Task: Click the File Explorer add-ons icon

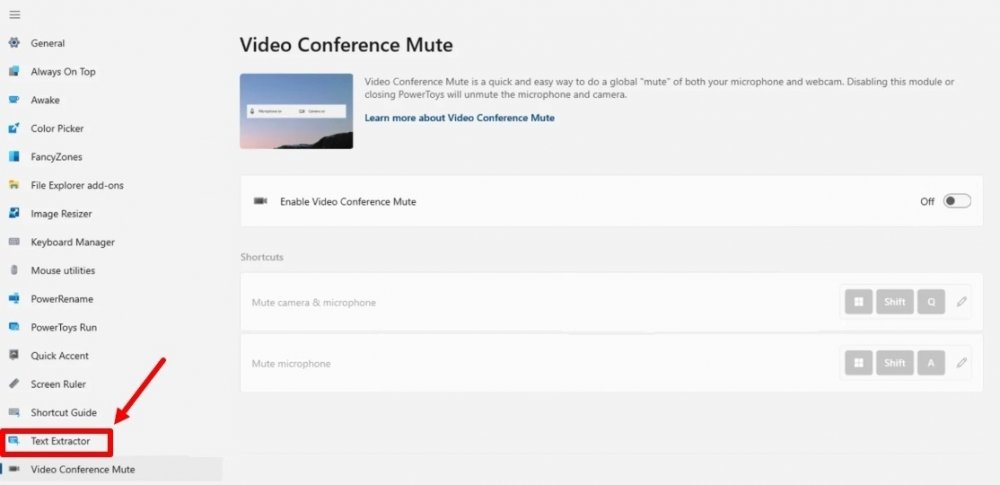Action: 14,185
